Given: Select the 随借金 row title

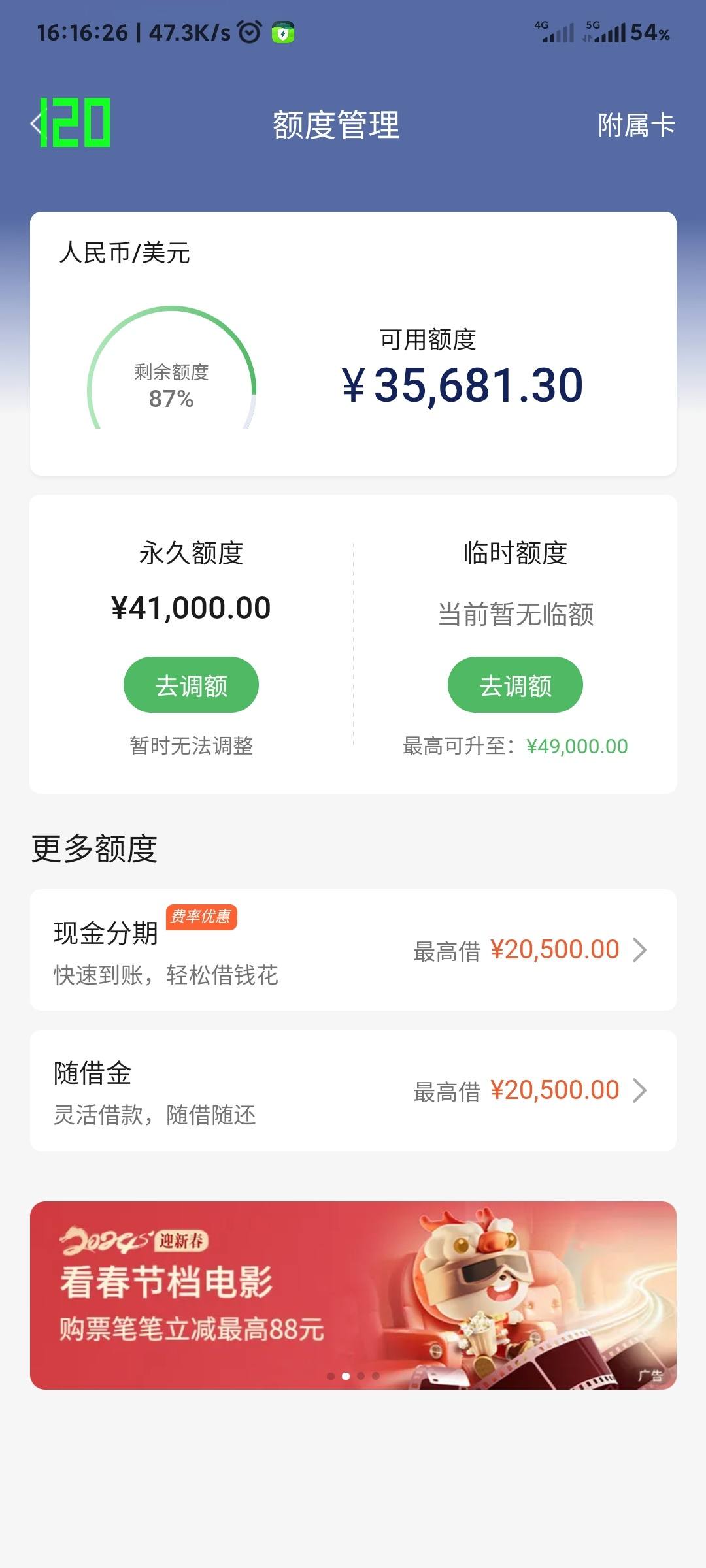Looking at the screenshot, I should tap(93, 1073).
